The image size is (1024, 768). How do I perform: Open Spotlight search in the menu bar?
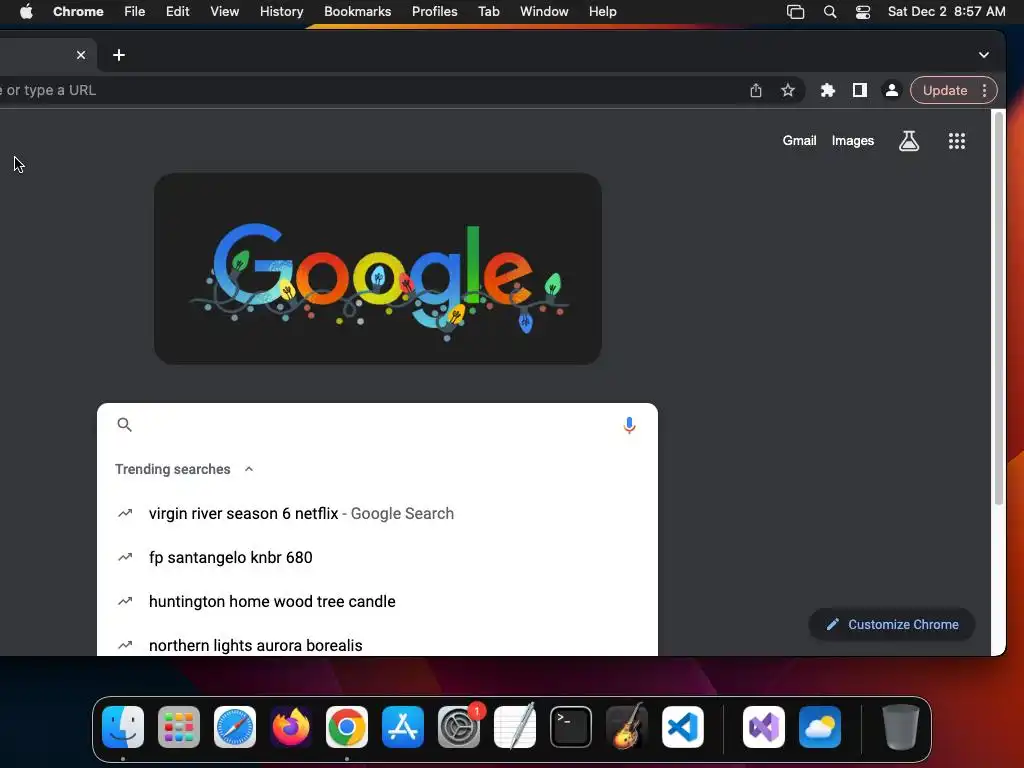[829, 12]
